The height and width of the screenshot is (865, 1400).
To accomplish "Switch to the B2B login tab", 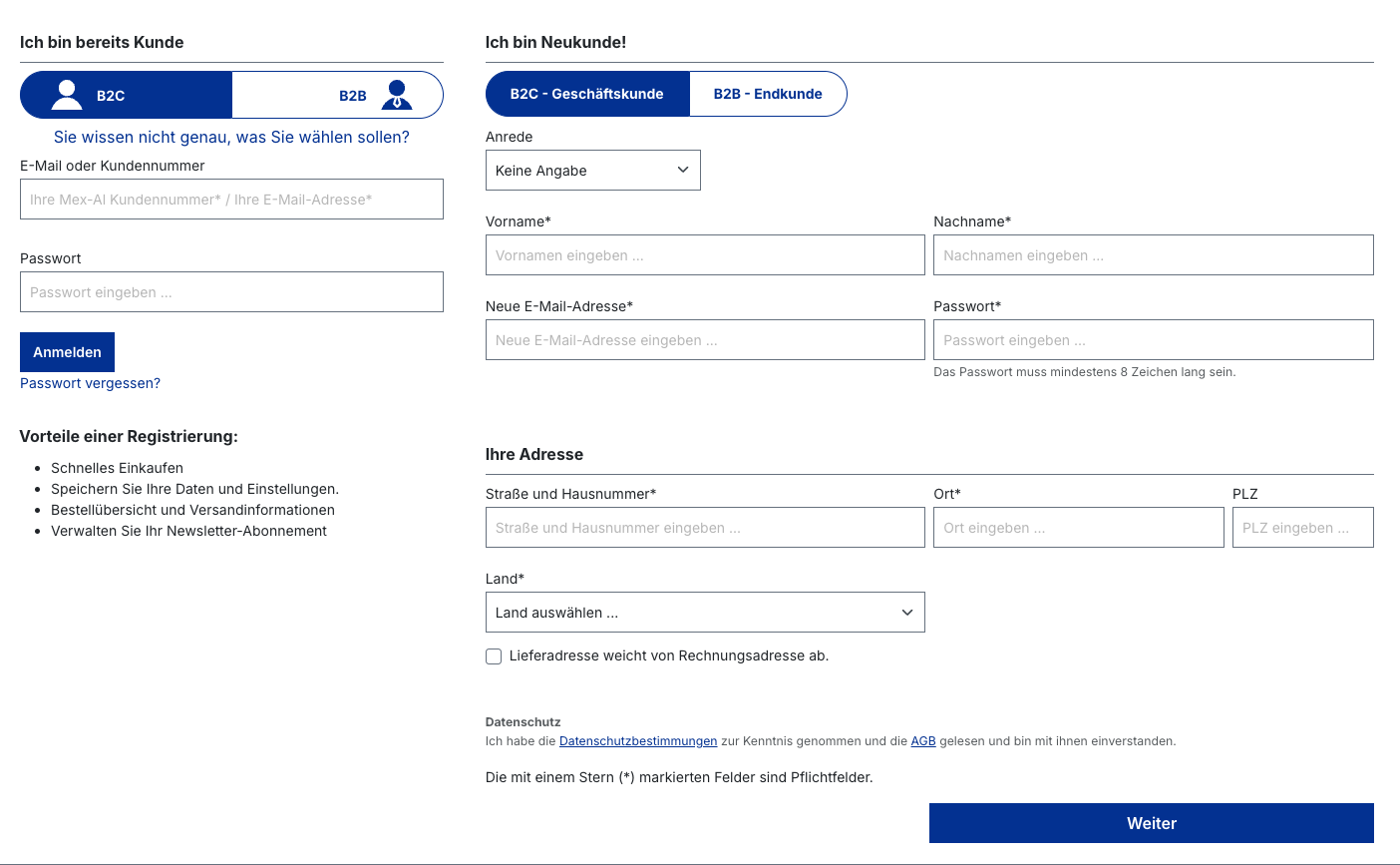I will tap(338, 95).
